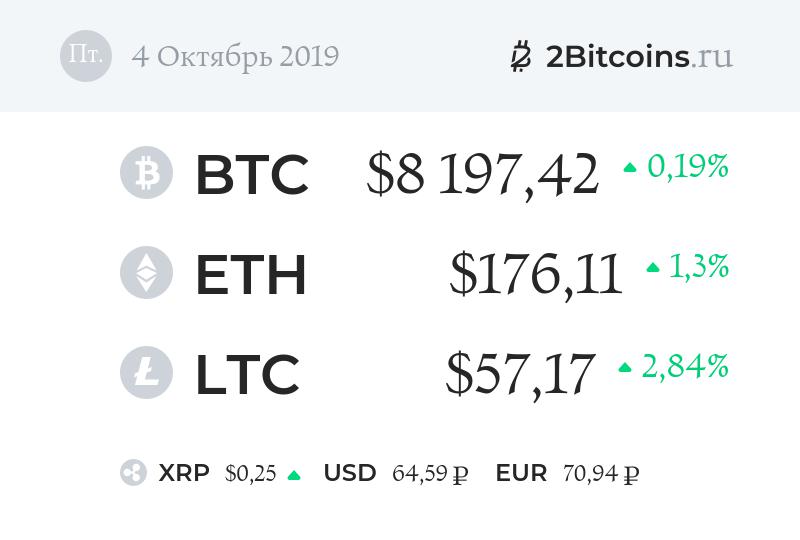Click the Litecoin price $57,17
This screenshot has width=800, height=540.
[x=520, y=374]
